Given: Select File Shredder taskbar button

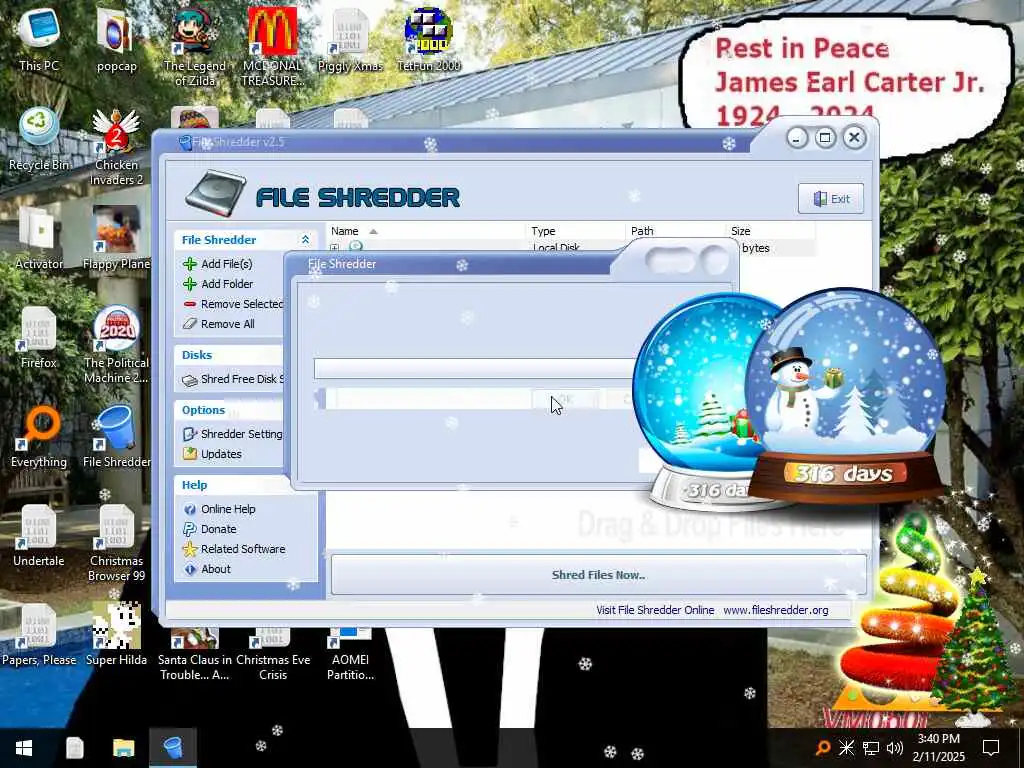Looking at the screenshot, I should (173, 748).
